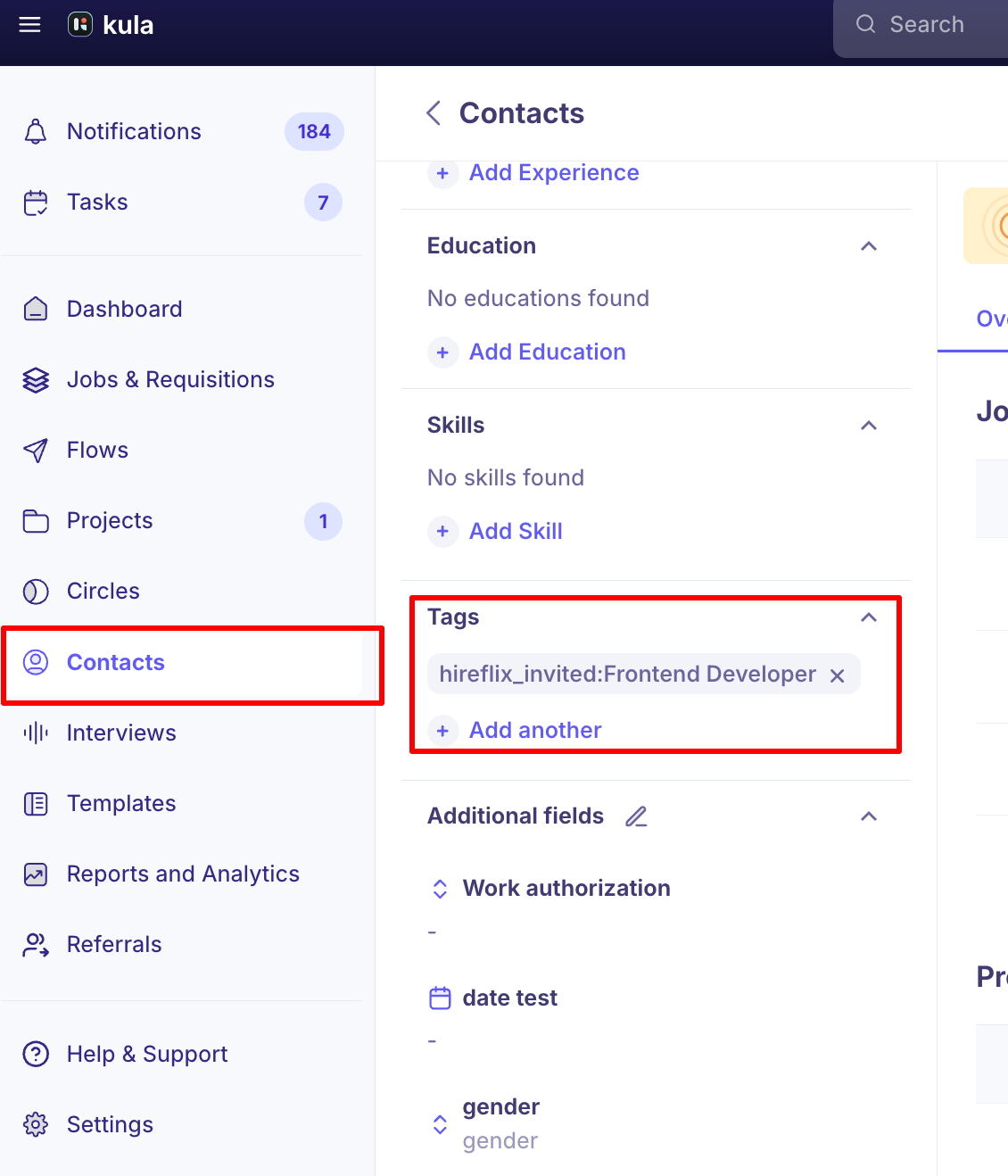
Task: Click the Notifications bell icon
Action: [x=36, y=131]
